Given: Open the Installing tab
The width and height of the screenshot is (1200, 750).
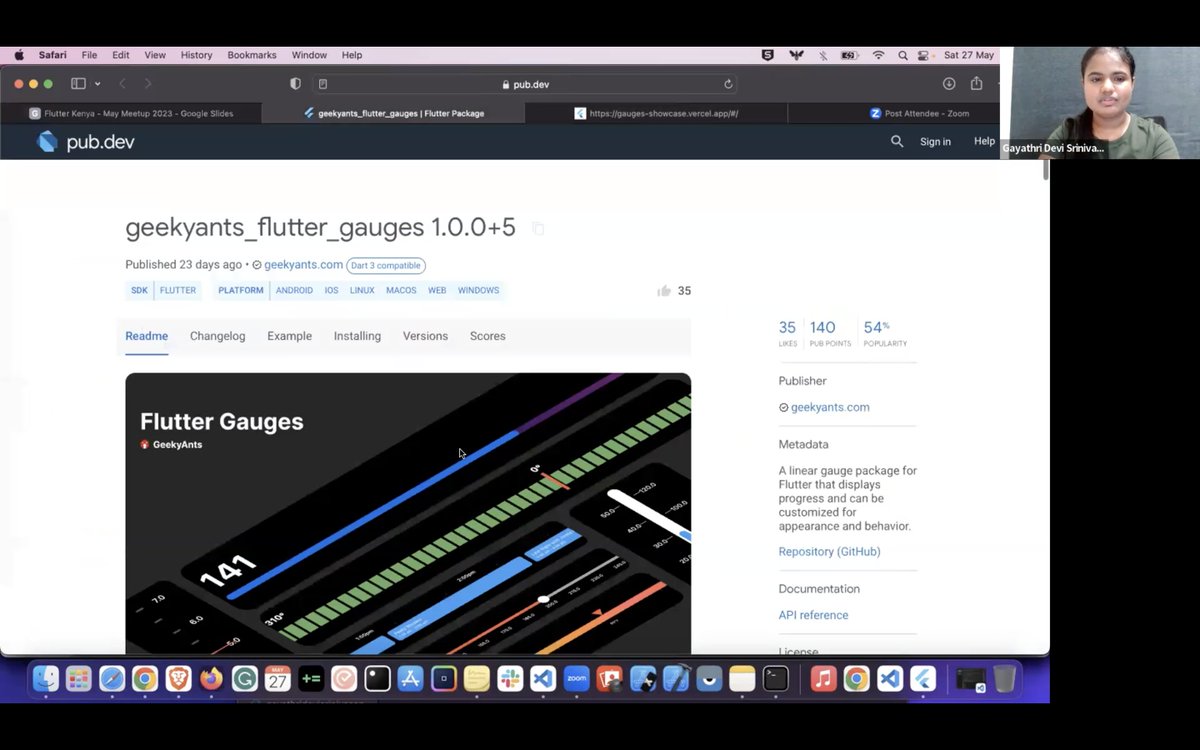Looking at the screenshot, I should pyautogui.click(x=357, y=336).
